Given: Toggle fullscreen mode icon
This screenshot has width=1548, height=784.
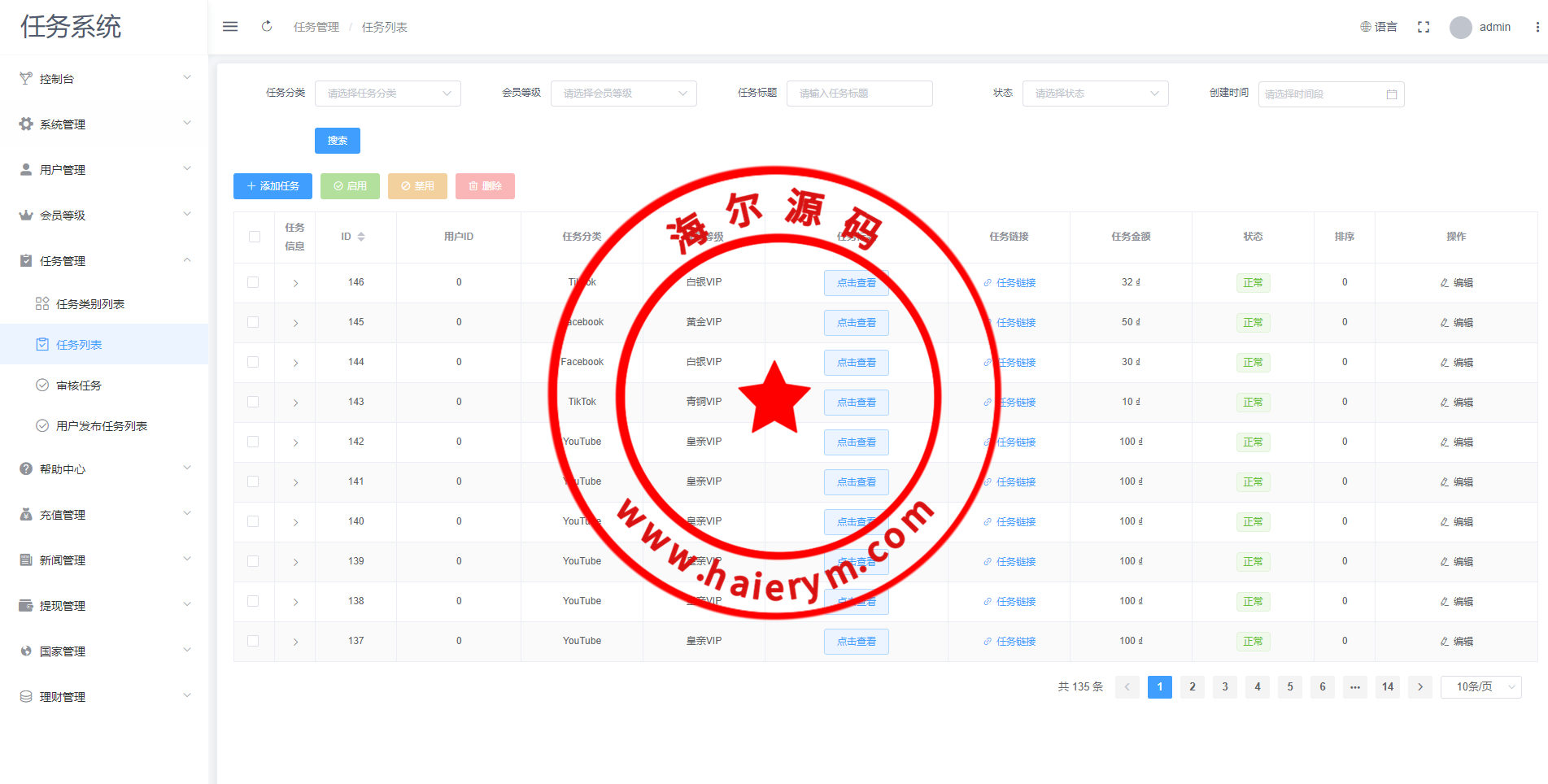Looking at the screenshot, I should tap(1423, 27).
